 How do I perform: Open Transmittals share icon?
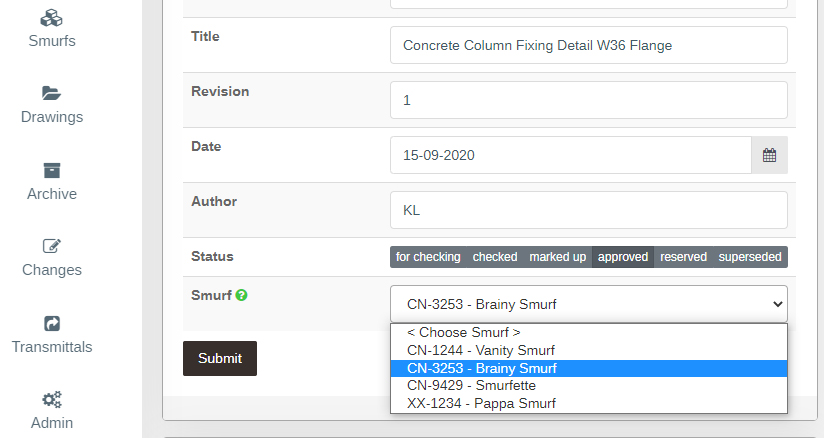pos(52,323)
